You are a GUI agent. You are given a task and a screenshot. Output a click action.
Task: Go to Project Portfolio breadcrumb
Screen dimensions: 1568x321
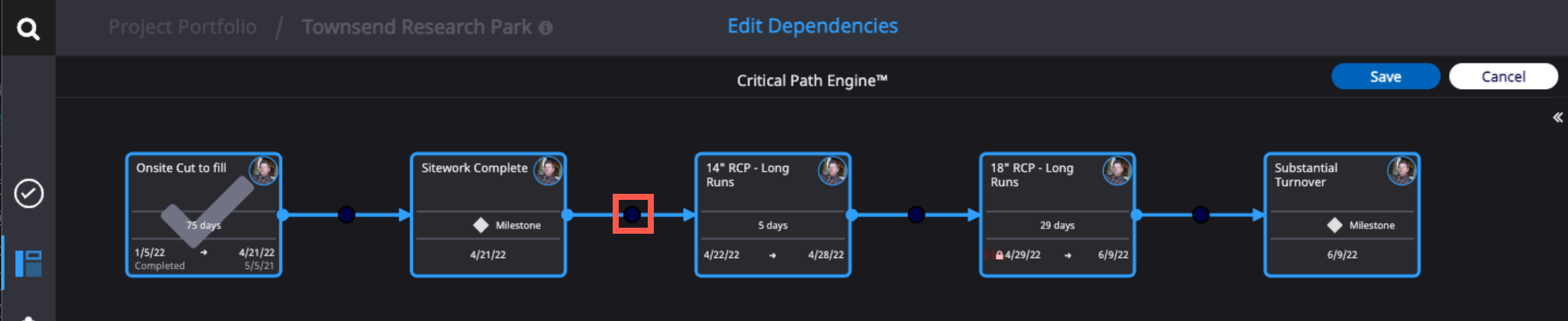click(x=183, y=27)
